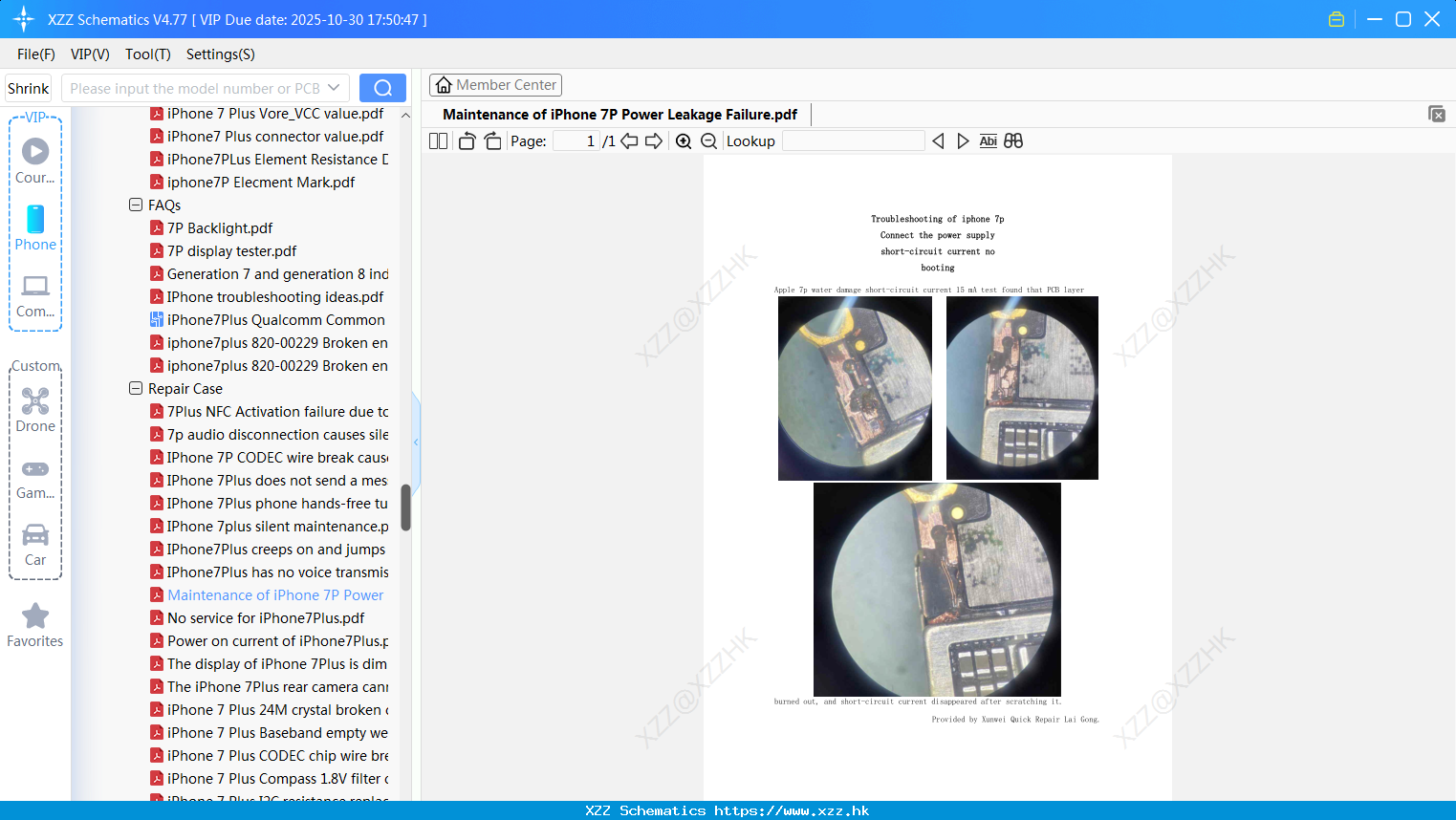Select the Phone category icon
Screen dimensions: 1456x820
[x=35, y=228]
